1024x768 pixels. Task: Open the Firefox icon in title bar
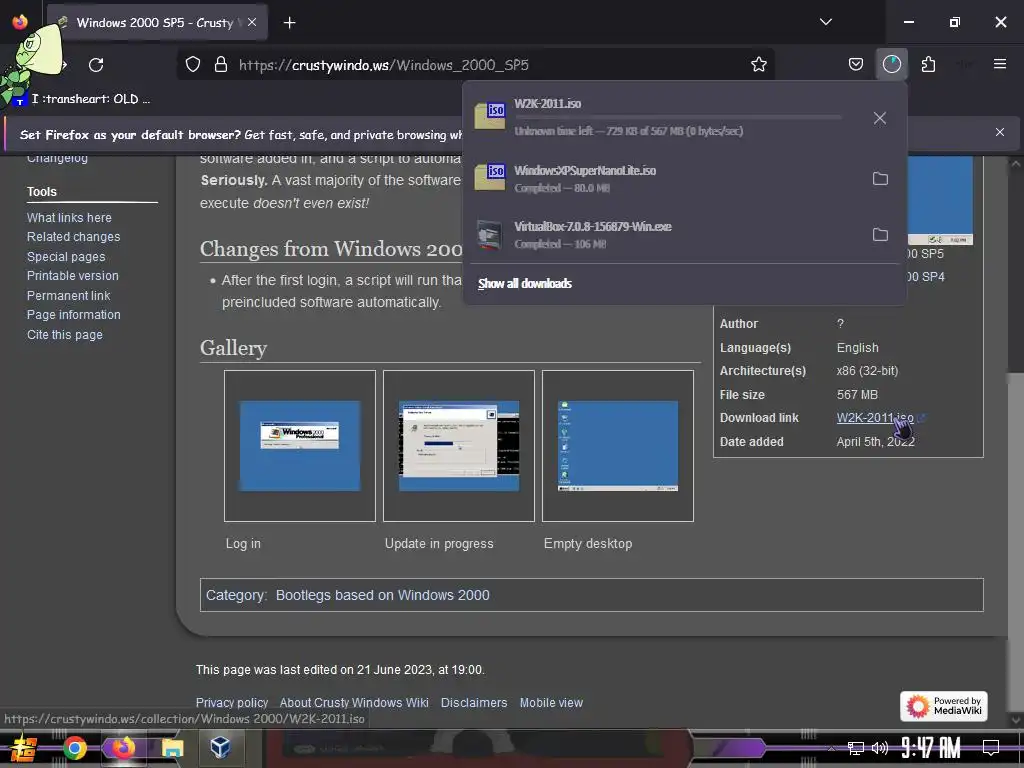(x=20, y=22)
